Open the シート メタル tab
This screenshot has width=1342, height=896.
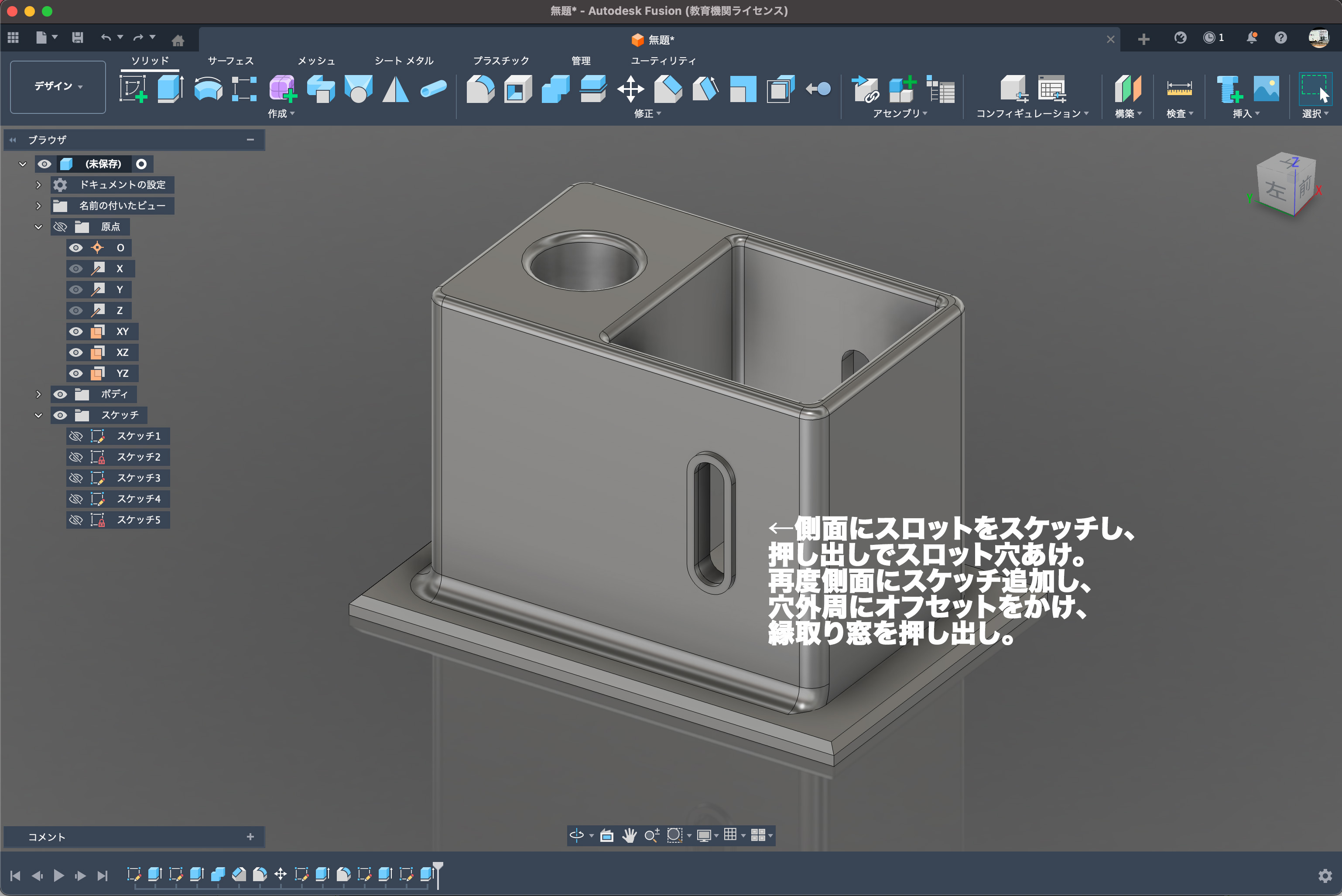(x=404, y=61)
